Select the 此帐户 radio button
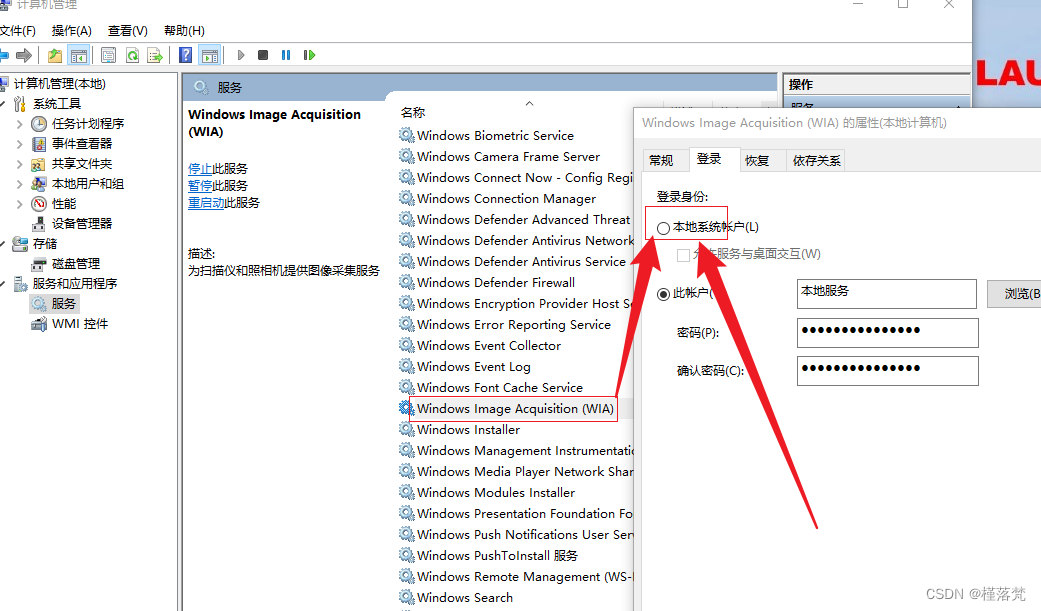 [663, 294]
